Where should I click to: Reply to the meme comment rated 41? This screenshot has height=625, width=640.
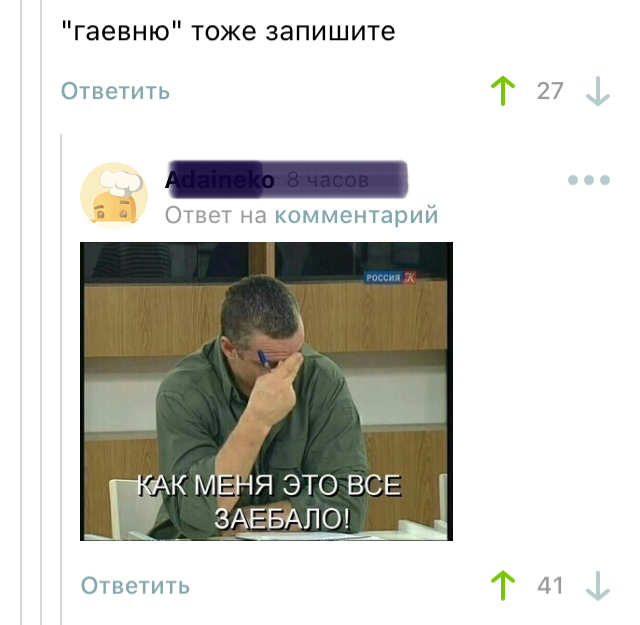pyautogui.click(x=135, y=585)
